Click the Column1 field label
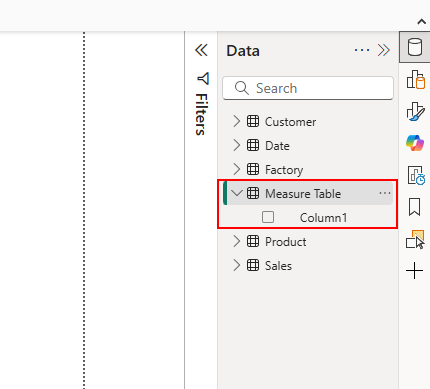This screenshot has height=389, width=430. tap(323, 218)
